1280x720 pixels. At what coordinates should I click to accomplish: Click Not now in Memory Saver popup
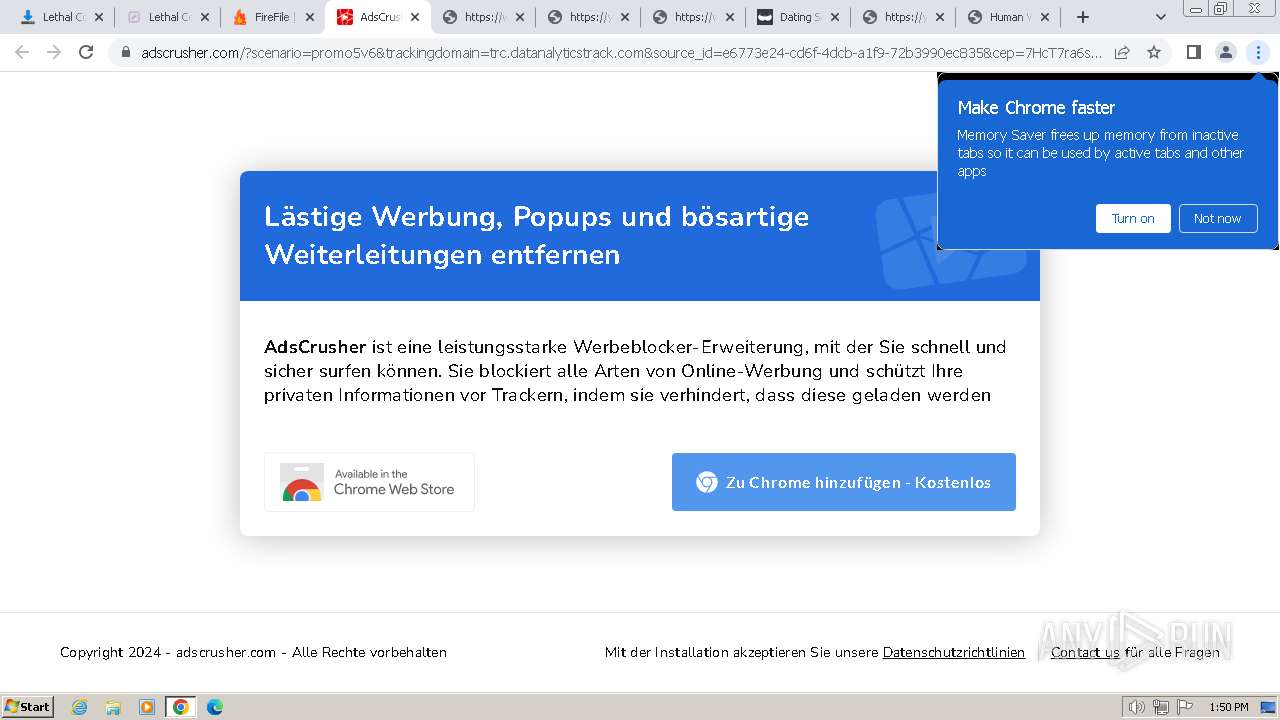(1217, 218)
